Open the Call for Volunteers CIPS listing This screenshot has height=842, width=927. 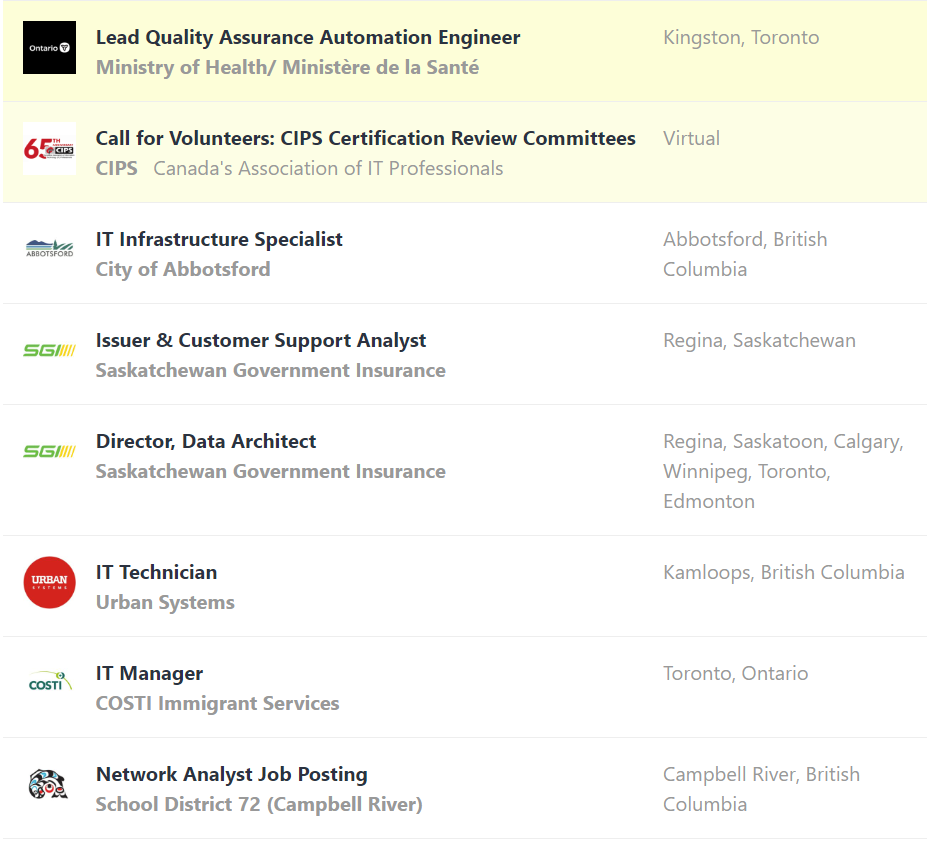point(365,139)
